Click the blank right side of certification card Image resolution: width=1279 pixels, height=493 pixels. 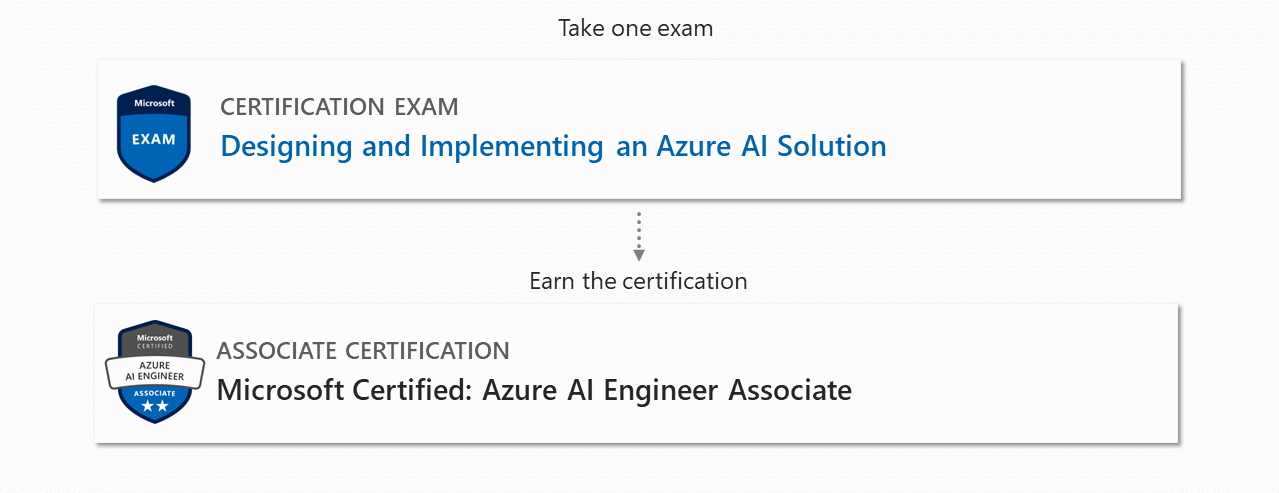tap(1015, 373)
